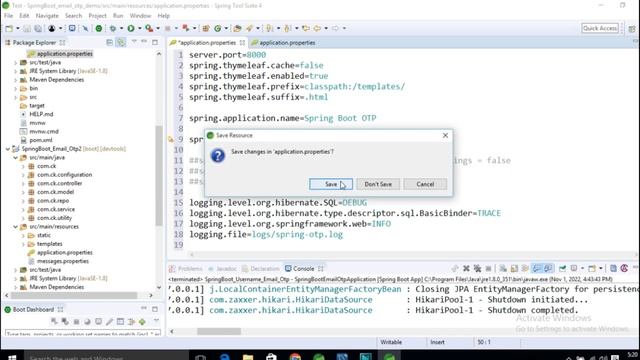The image size is (640, 360).
Task: Collapse the src/main/java source folder
Action: (x=16, y=158)
